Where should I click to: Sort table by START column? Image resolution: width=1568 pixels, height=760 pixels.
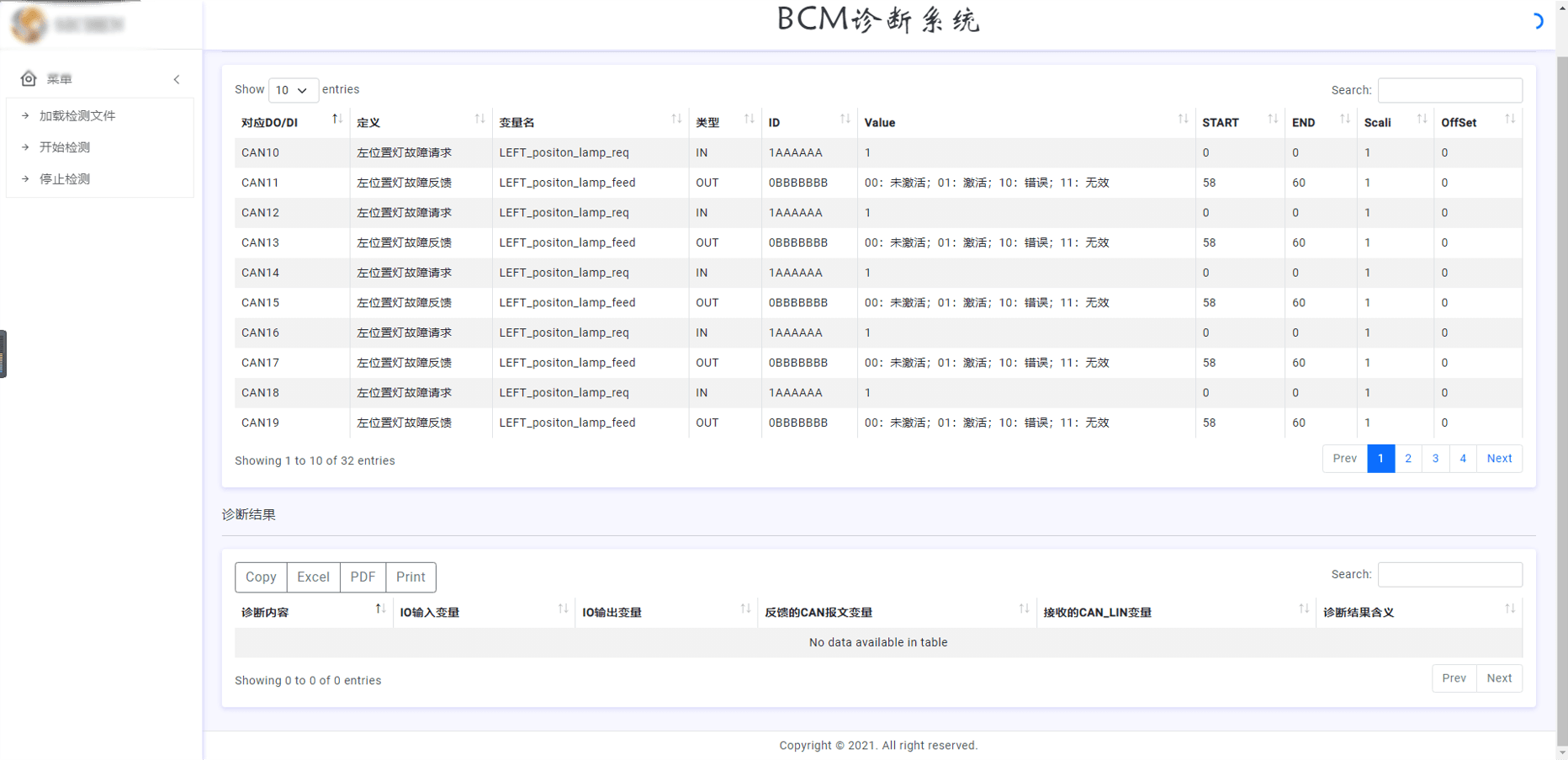tap(1239, 122)
